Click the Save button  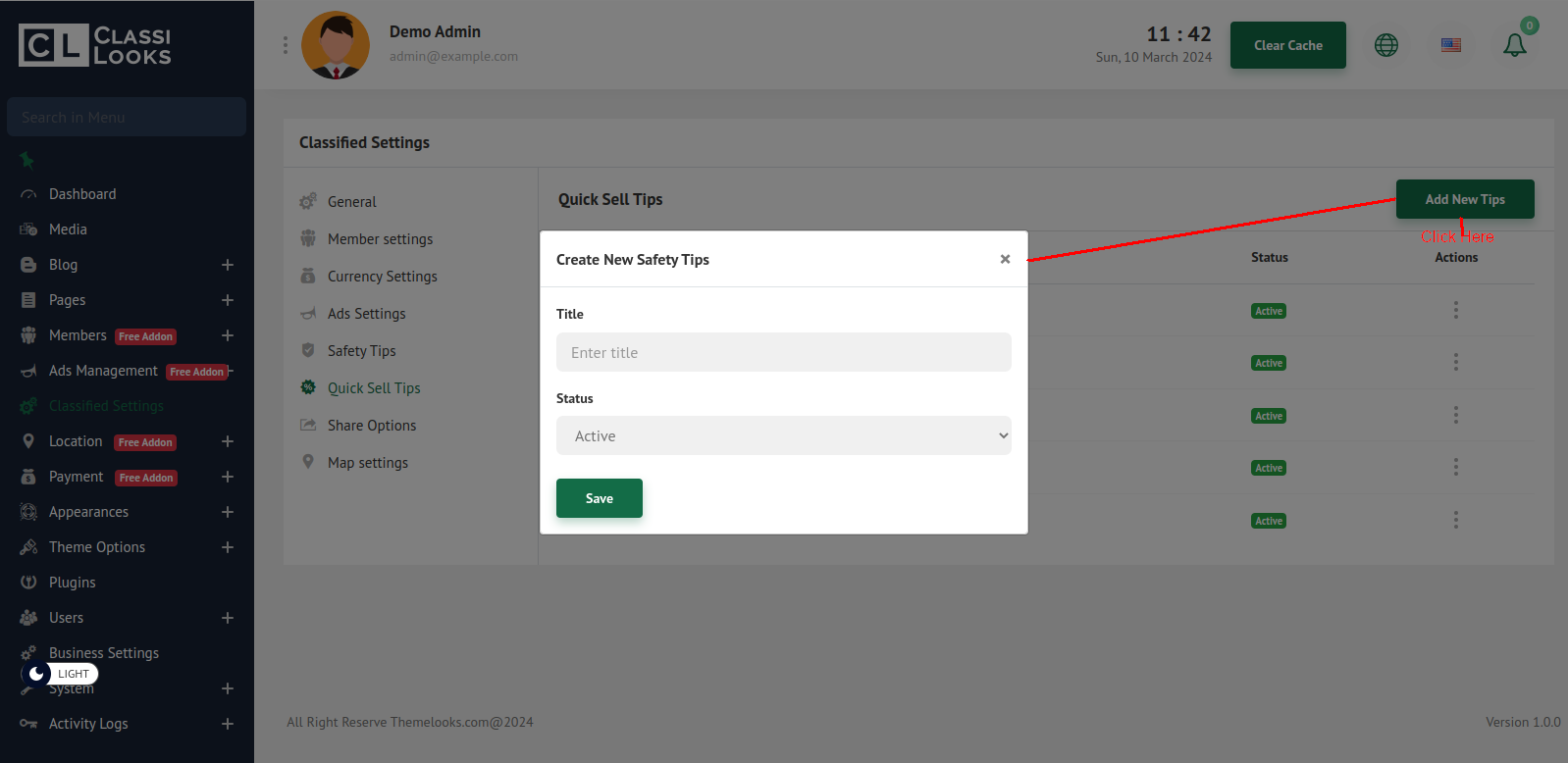point(599,498)
